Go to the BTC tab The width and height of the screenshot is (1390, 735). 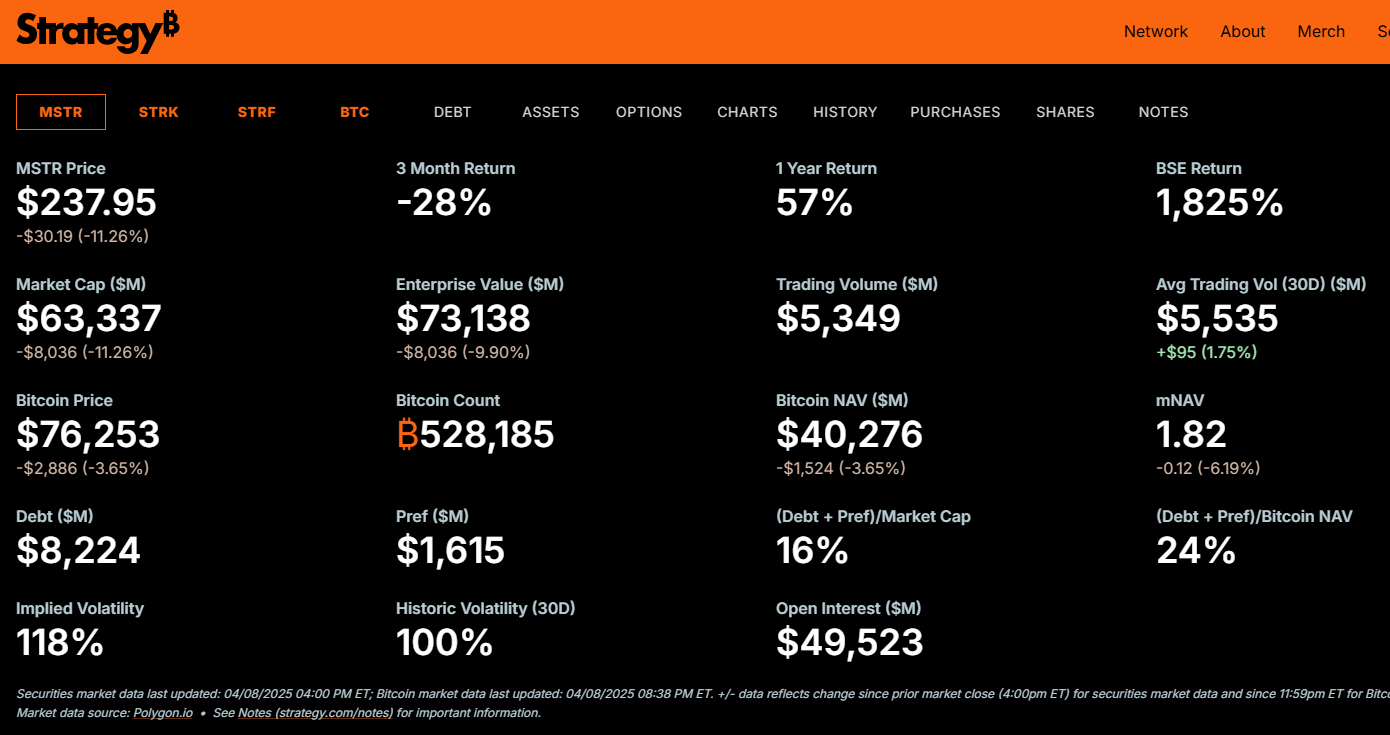point(355,112)
